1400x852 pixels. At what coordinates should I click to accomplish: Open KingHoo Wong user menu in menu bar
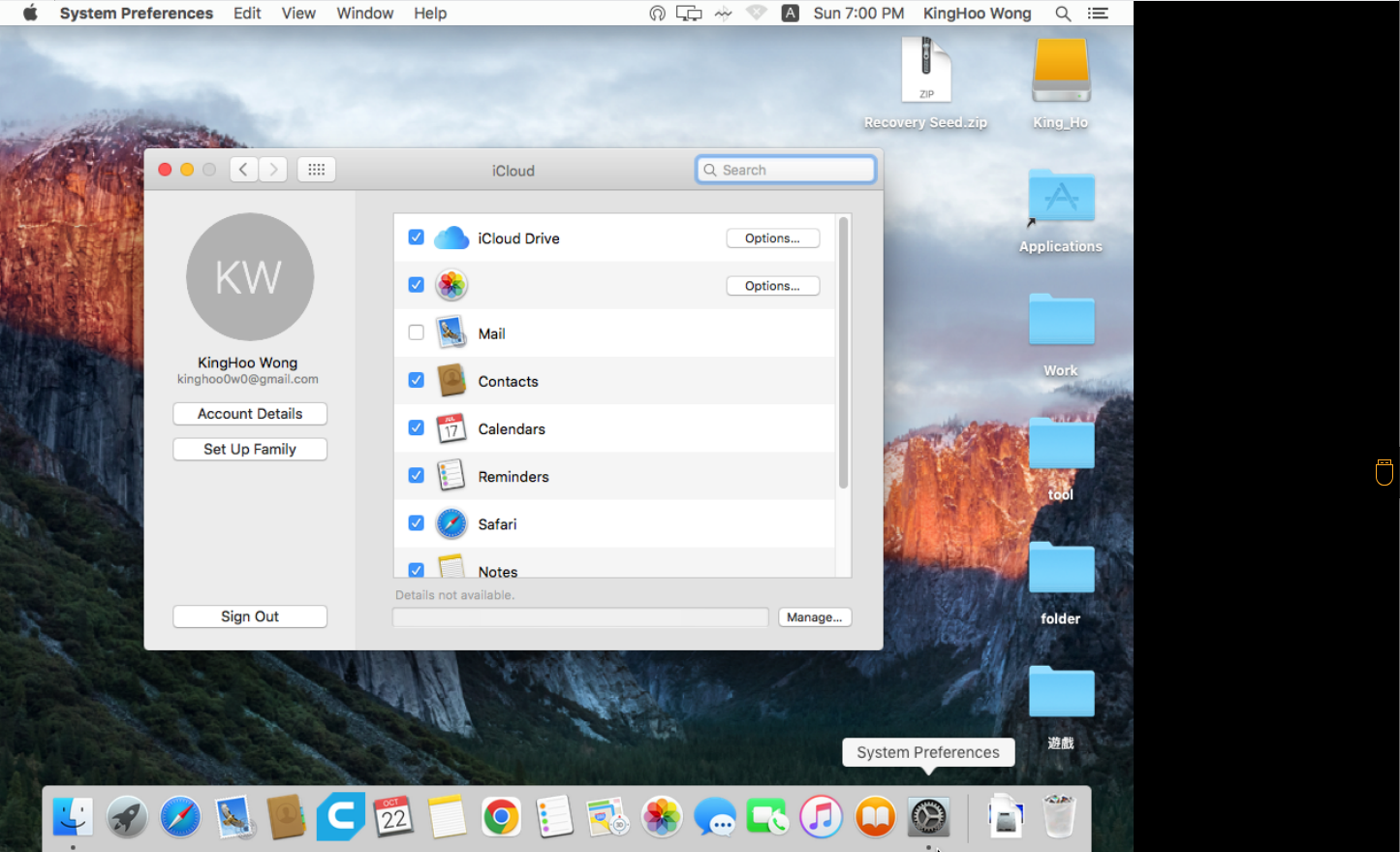click(x=977, y=14)
